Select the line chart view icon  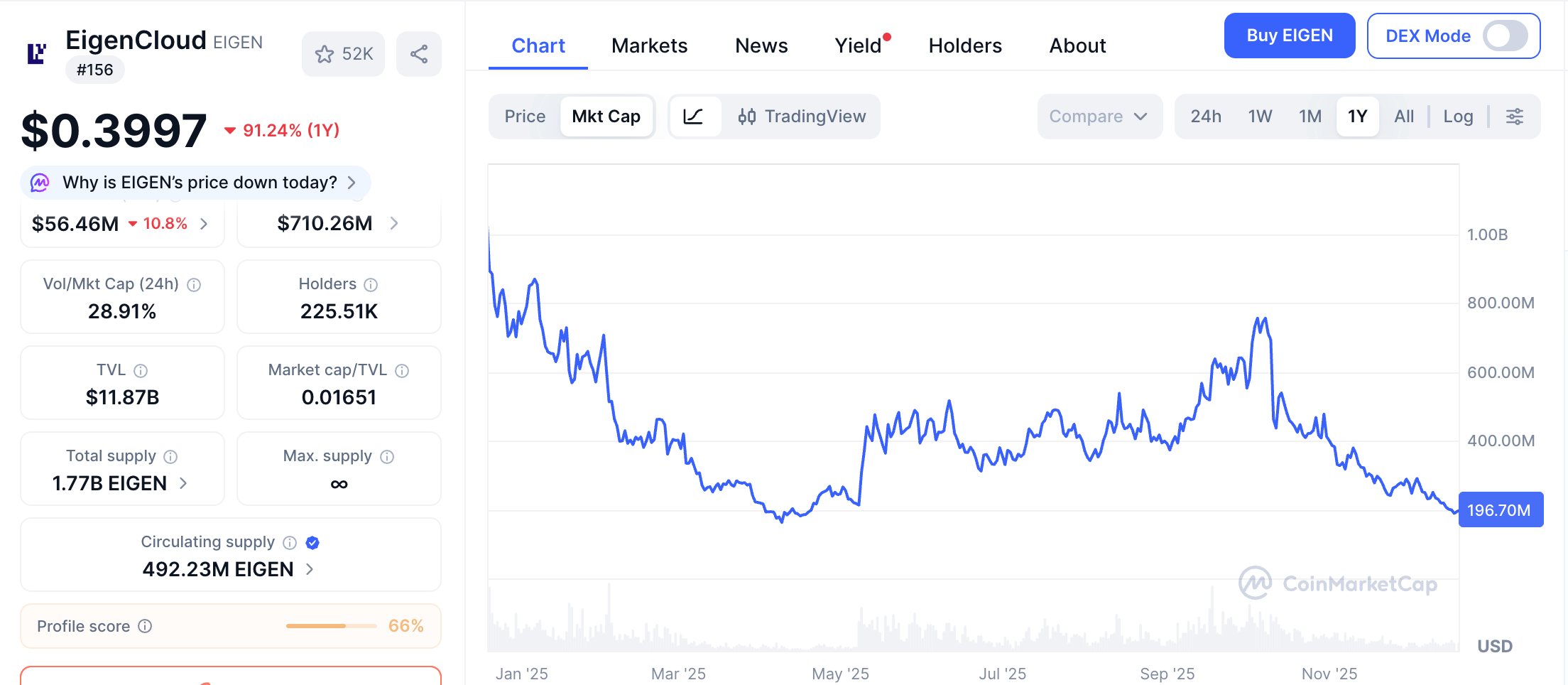694,117
